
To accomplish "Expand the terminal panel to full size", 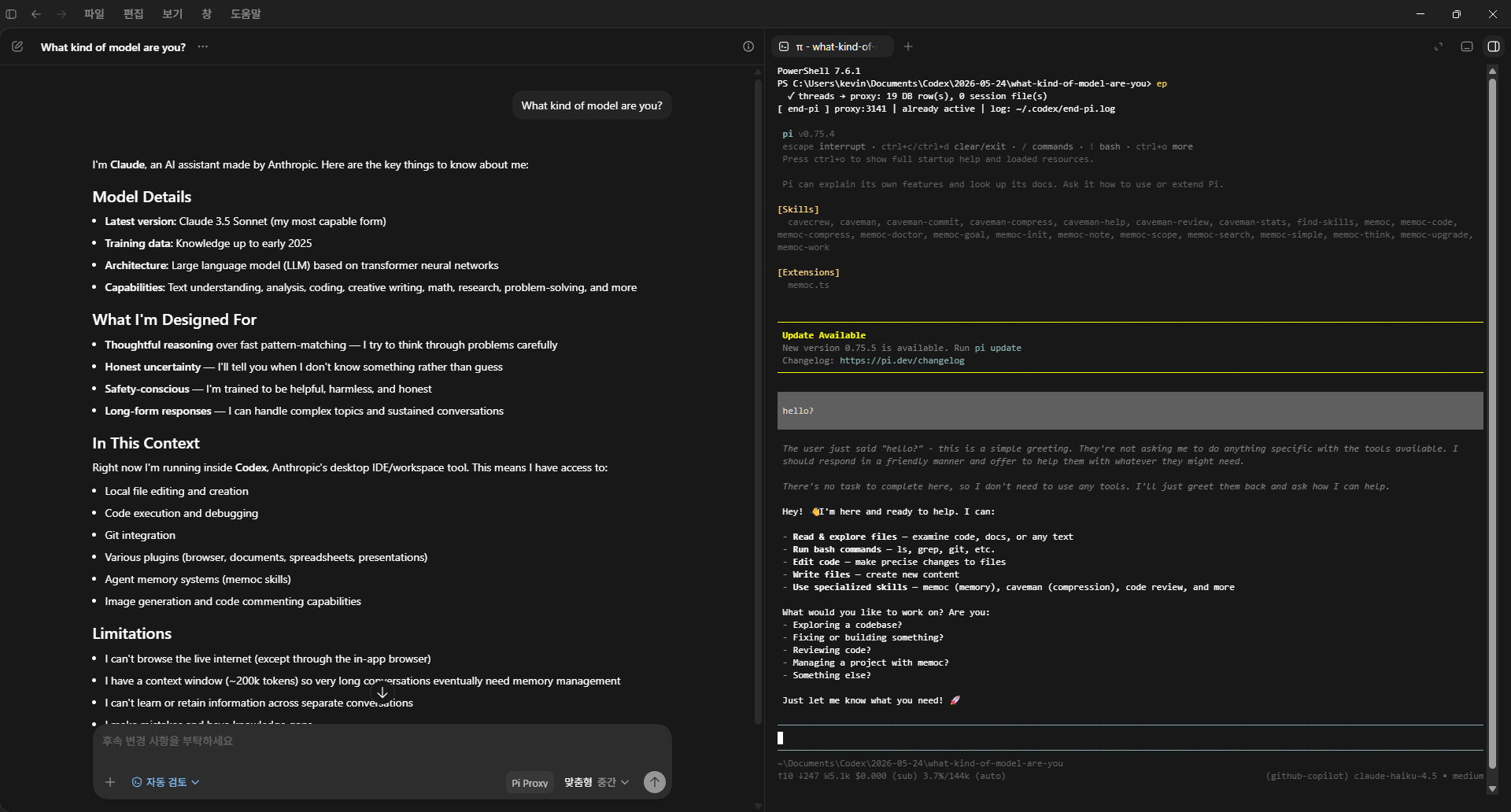I will [x=1439, y=46].
